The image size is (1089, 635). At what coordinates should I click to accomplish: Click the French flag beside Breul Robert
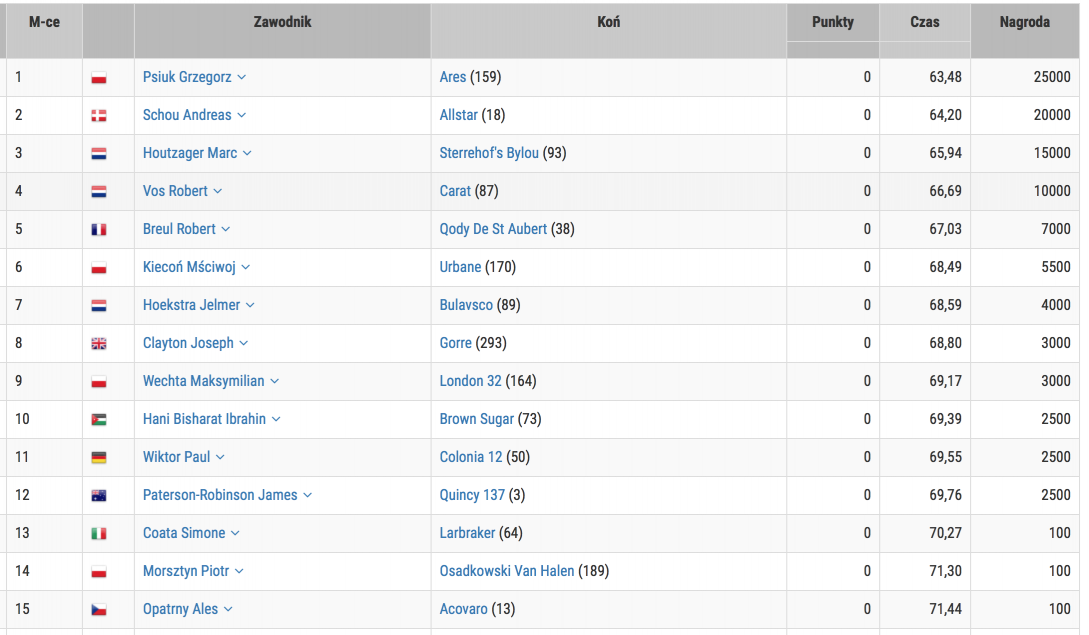pyautogui.click(x=99, y=230)
